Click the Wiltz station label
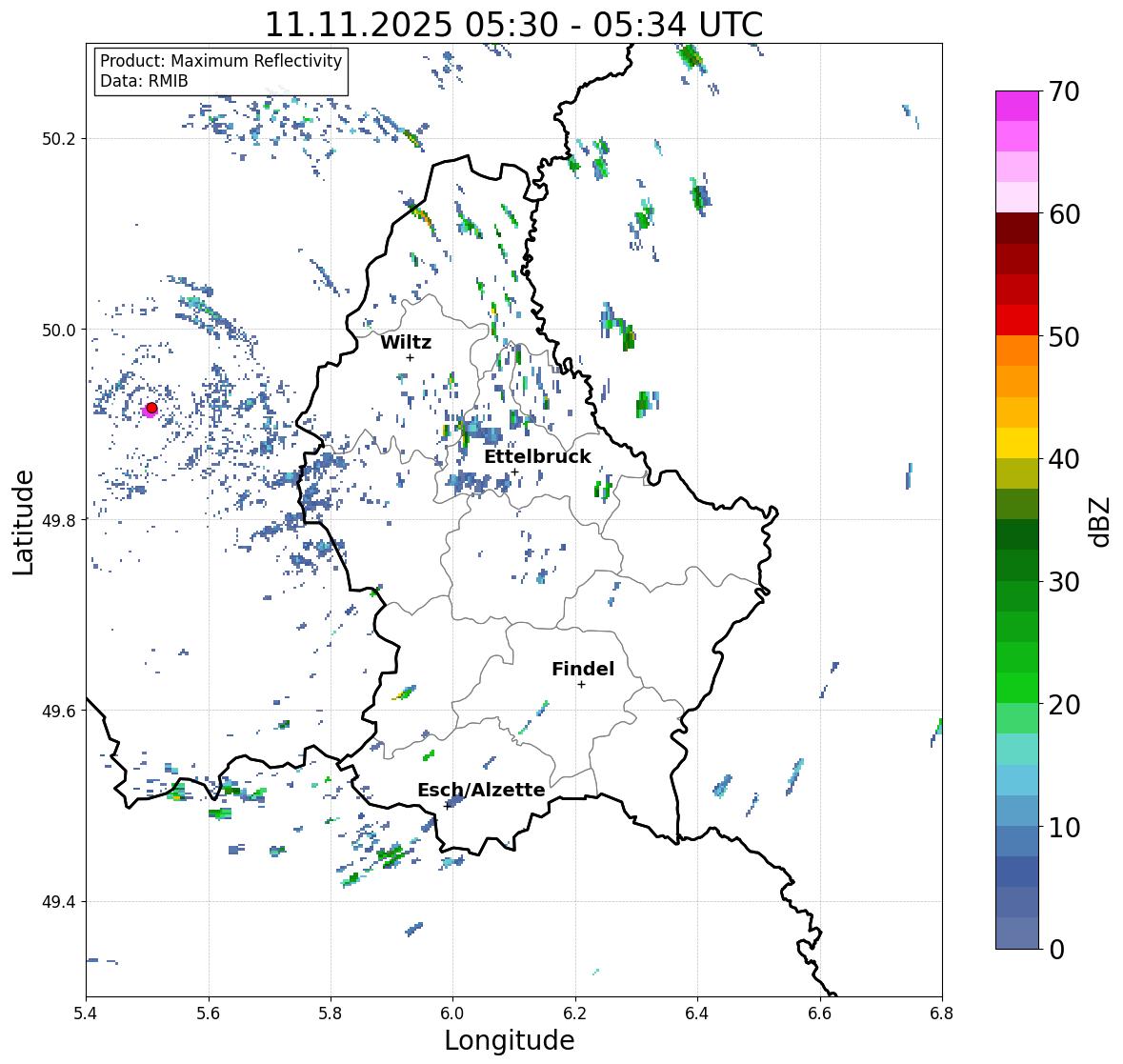The height and width of the screenshot is (1064, 1123). click(x=406, y=342)
